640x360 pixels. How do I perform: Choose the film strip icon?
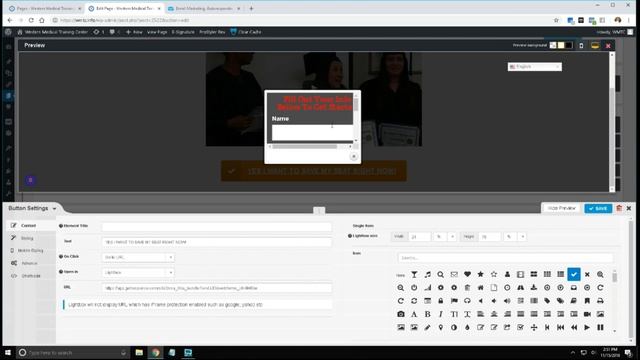[520, 274]
